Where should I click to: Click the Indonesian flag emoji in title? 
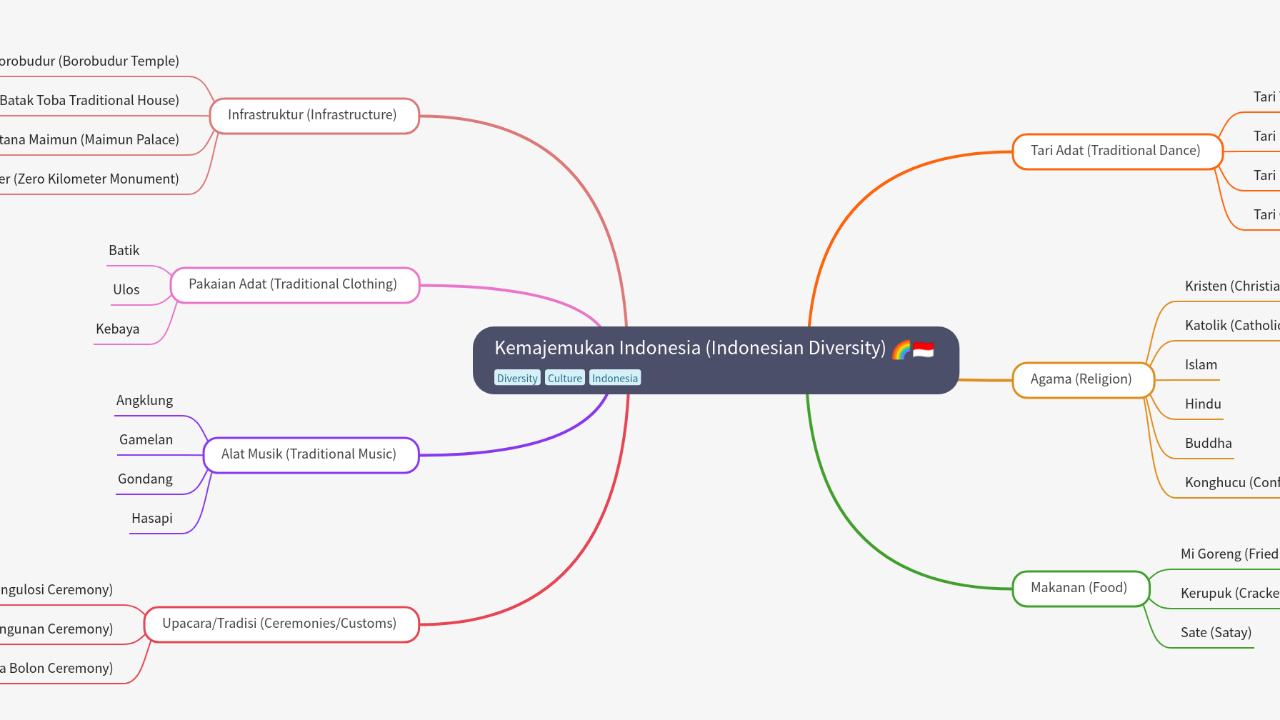click(923, 349)
